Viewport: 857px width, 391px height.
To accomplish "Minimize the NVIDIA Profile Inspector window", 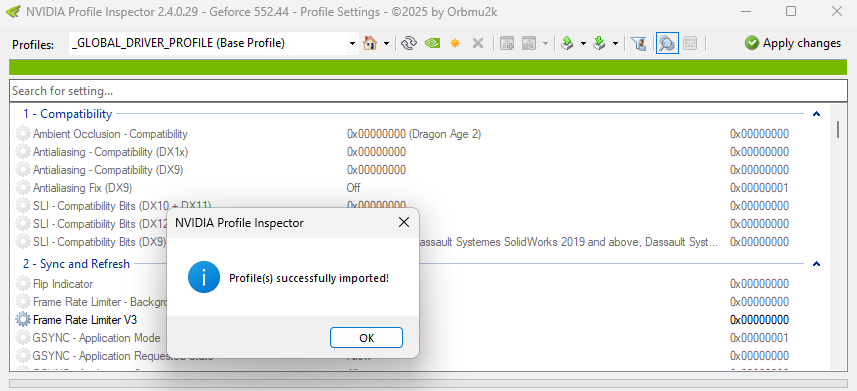I will coord(747,11).
